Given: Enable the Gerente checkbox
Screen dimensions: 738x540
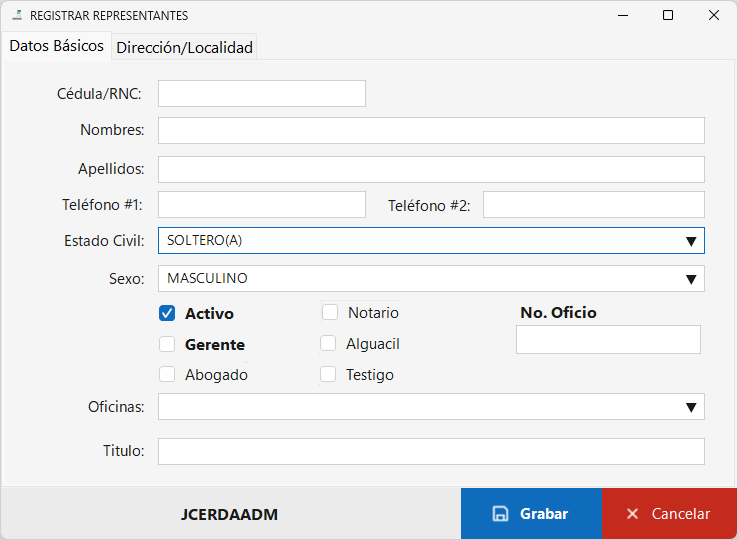Looking at the screenshot, I should coord(167,344).
